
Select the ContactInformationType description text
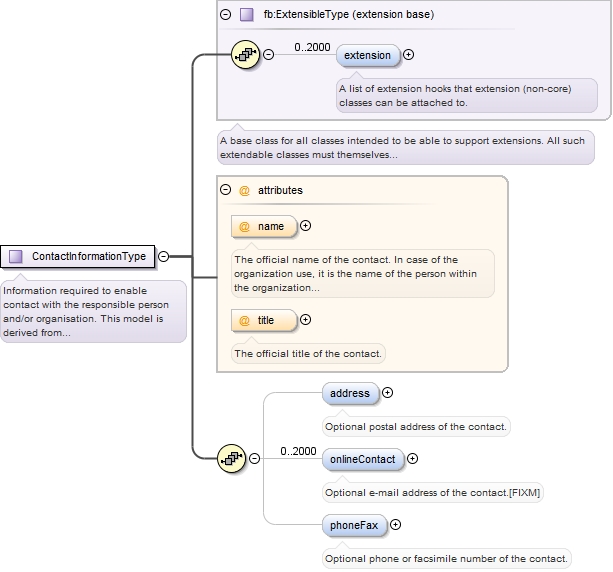pos(92,311)
